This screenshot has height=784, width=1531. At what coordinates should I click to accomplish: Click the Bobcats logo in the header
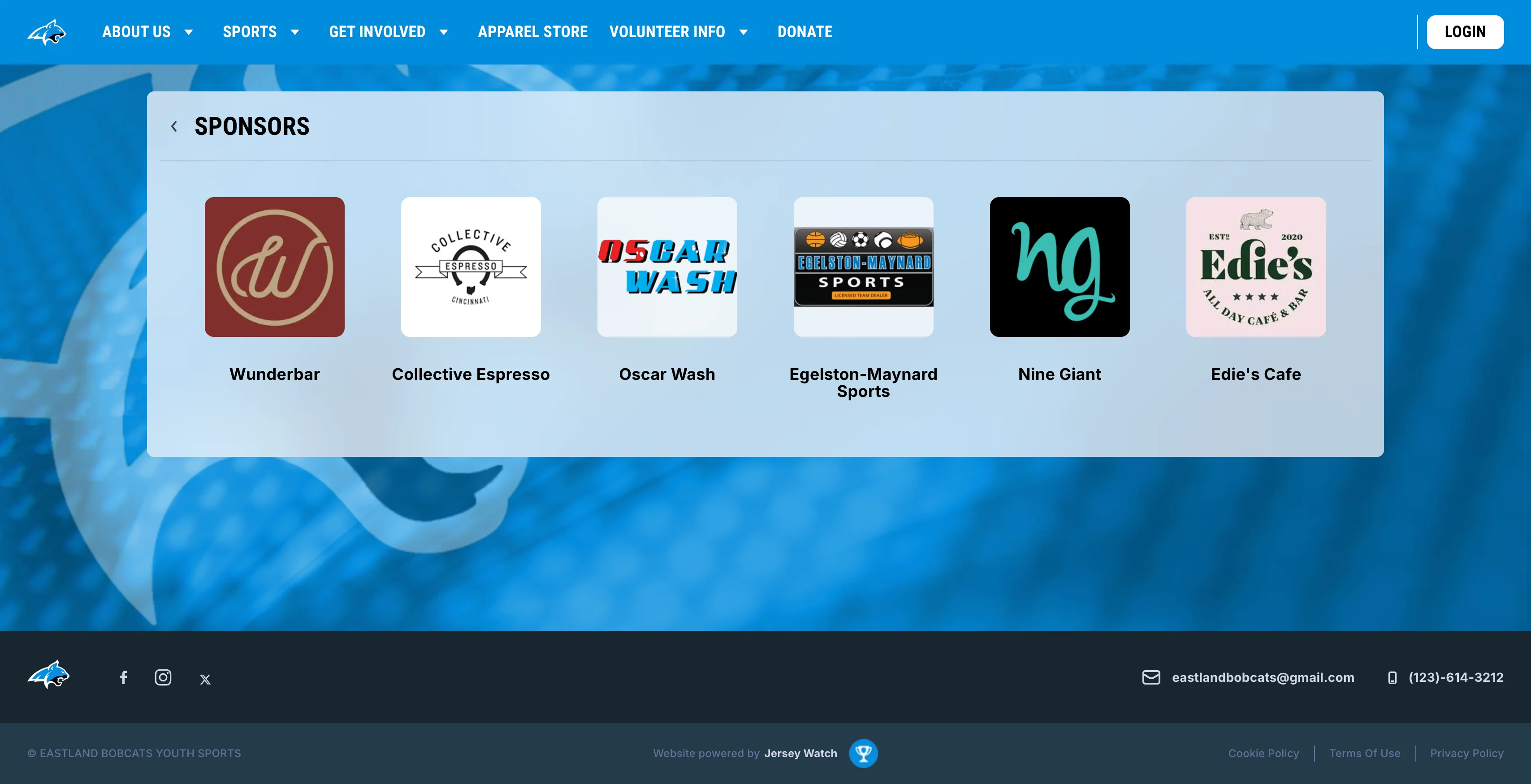tap(47, 32)
